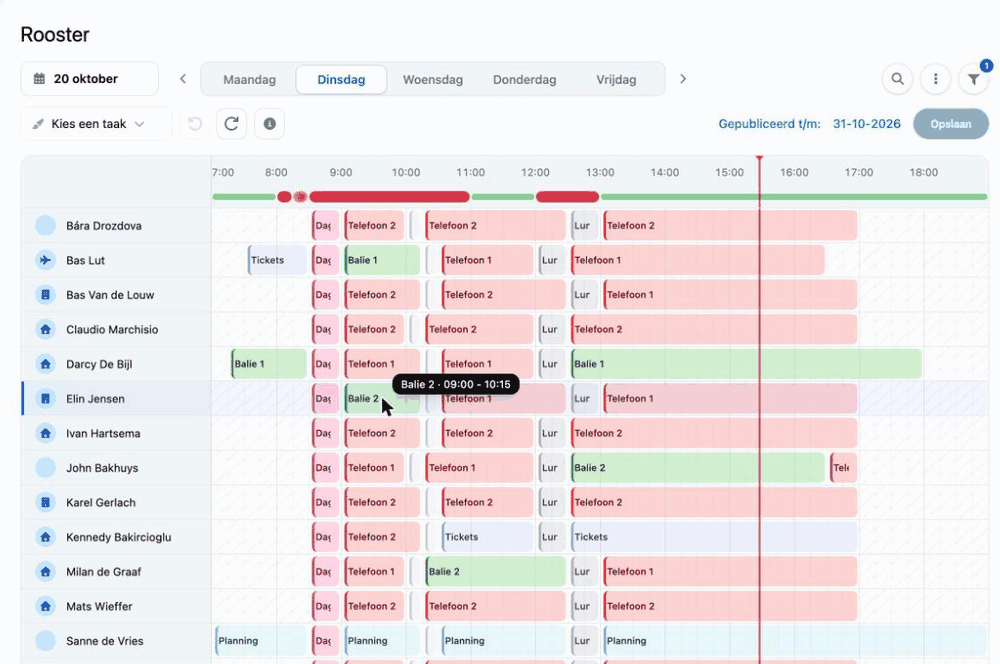1000x664 pixels.
Task: Click the home icon beside Darcy De Bijl
Action: pyautogui.click(x=45, y=364)
